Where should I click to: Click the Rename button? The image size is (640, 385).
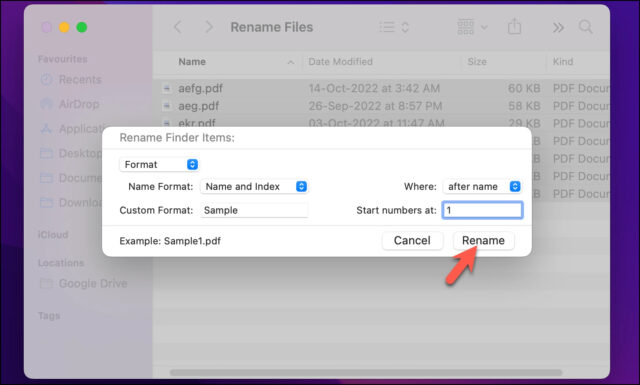click(x=483, y=240)
